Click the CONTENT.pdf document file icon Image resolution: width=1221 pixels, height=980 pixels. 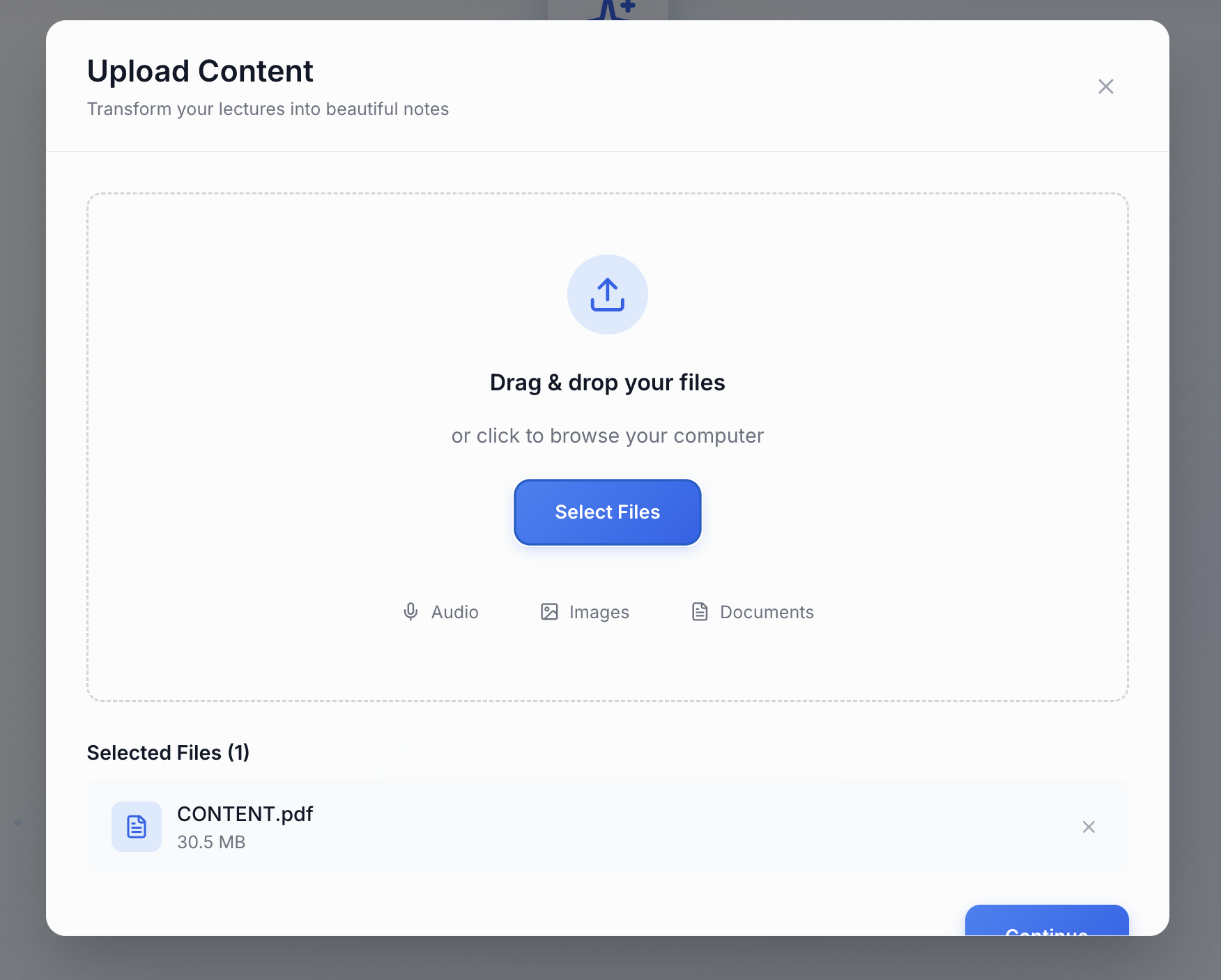coord(137,827)
